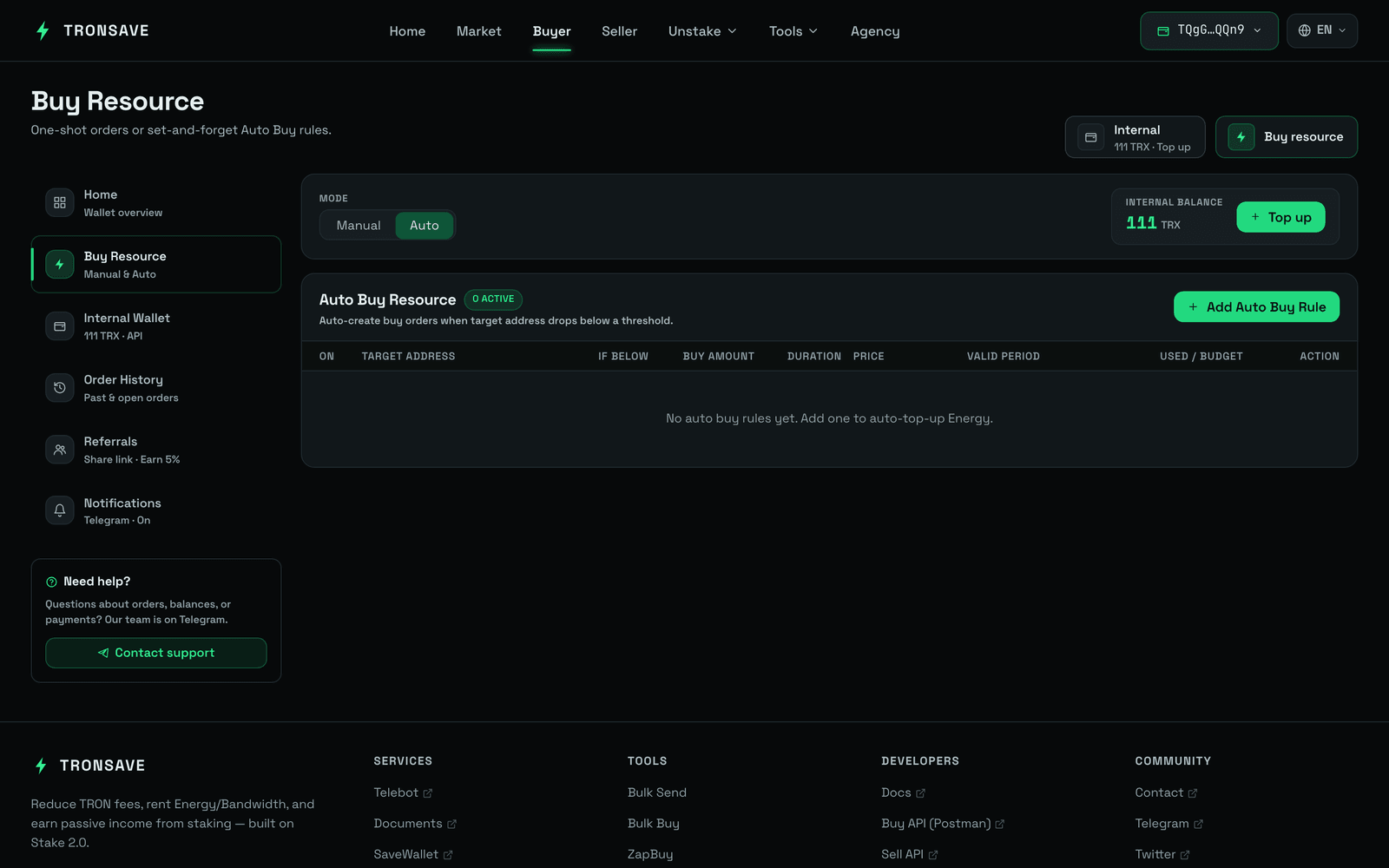Open the Seller nav tab
1389x868 pixels.
point(620,31)
